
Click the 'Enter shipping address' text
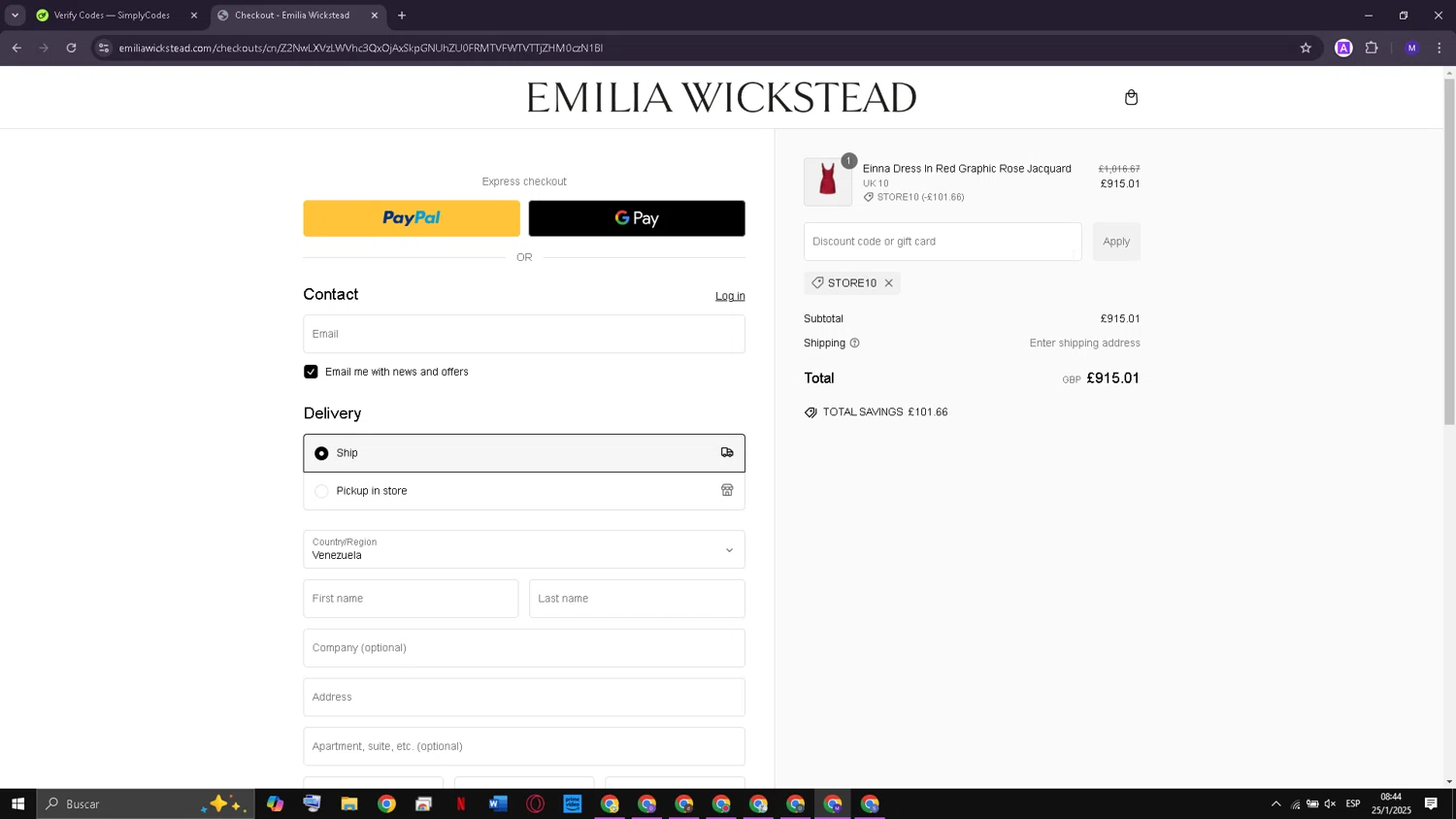coord(1084,344)
